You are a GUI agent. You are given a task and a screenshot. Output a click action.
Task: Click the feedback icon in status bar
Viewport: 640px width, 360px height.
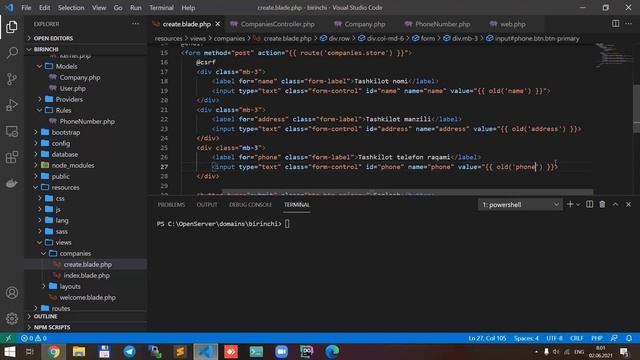click(x=614, y=338)
